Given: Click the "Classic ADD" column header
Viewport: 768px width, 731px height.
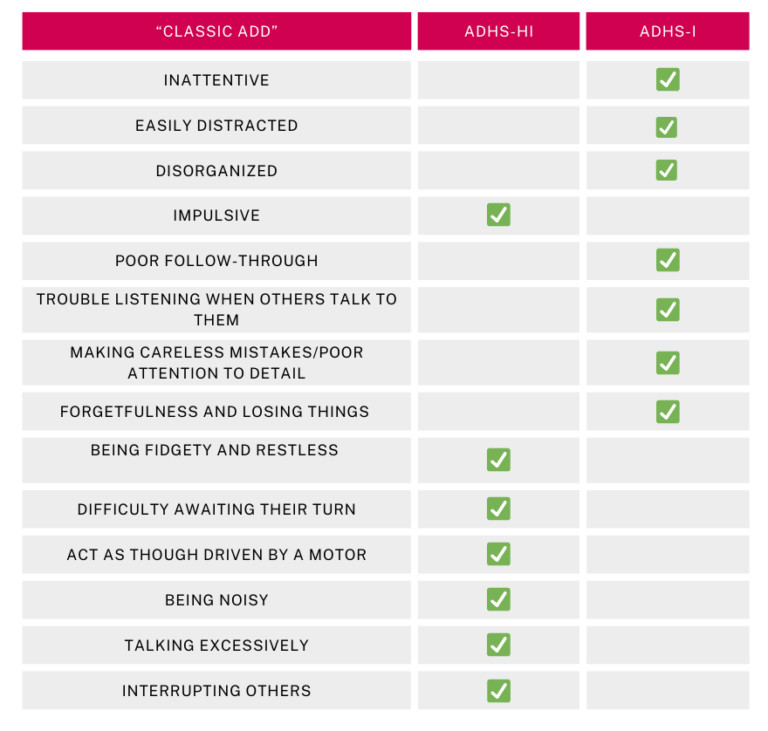Looking at the screenshot, I should coord(216,31).
